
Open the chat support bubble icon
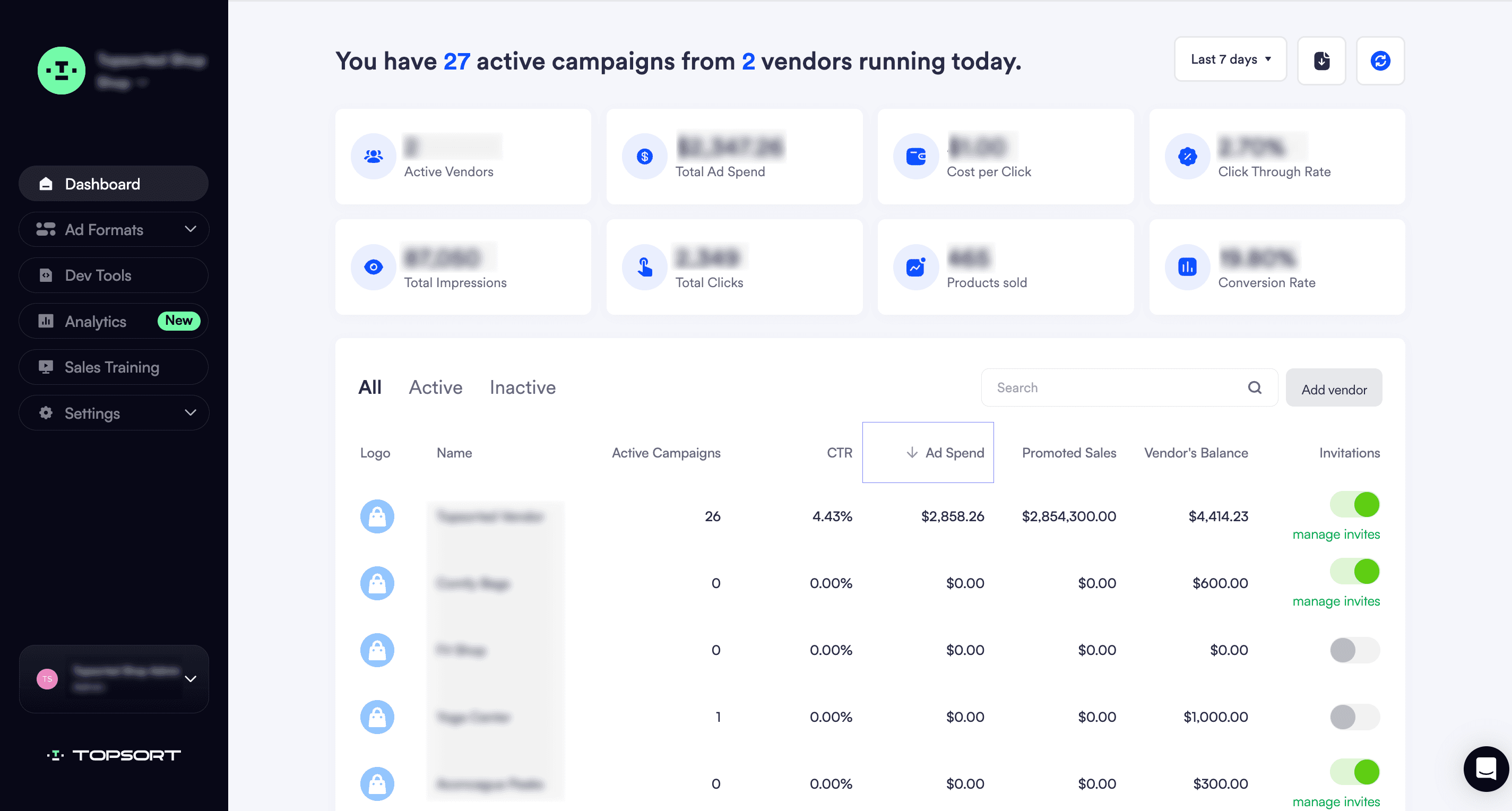click(x=1485, y=768)
